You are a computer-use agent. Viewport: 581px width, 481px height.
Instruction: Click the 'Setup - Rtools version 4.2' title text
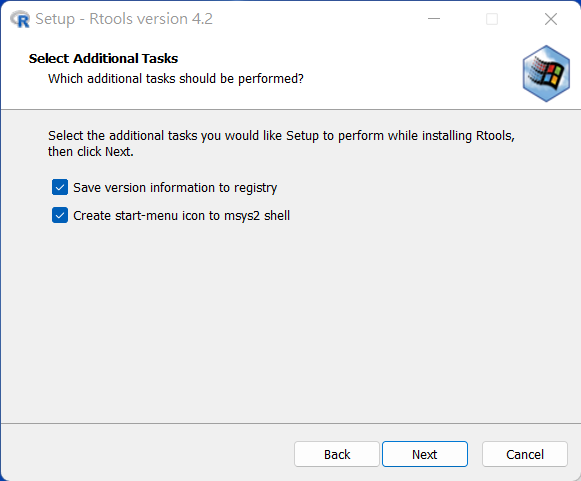(124, 19)
